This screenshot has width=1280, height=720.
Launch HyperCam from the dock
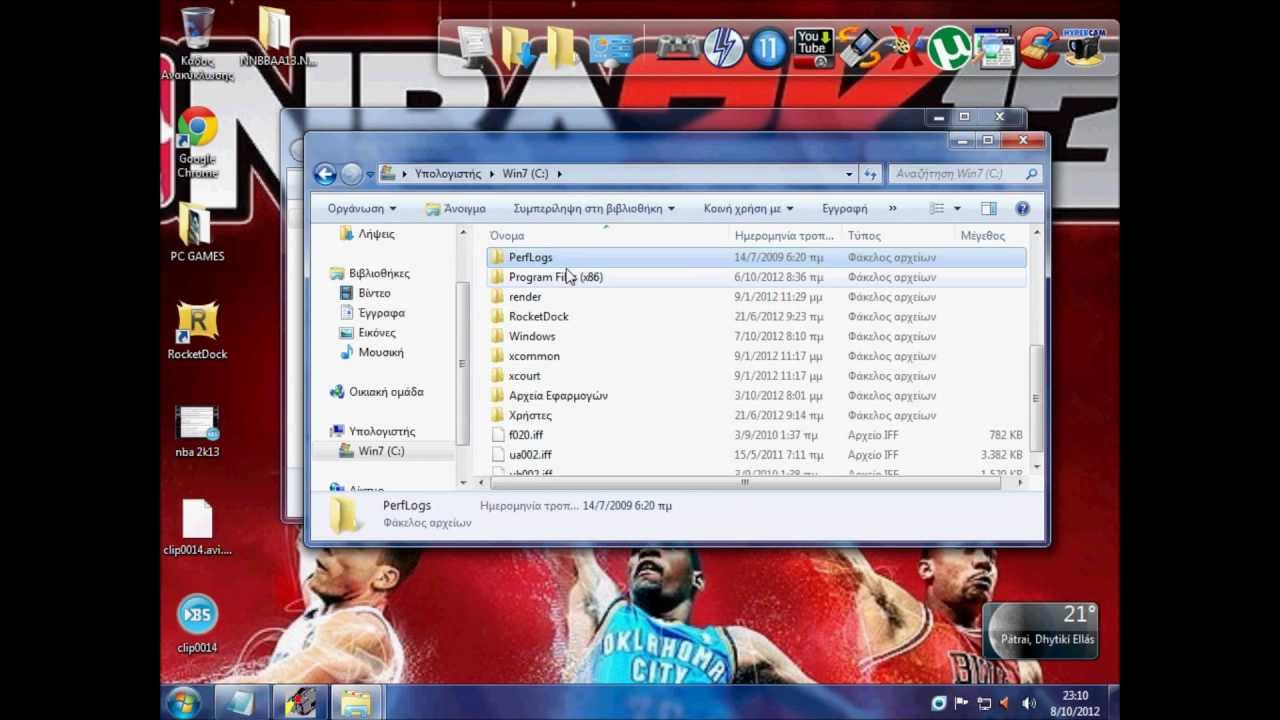click(x=1084, y=48)
